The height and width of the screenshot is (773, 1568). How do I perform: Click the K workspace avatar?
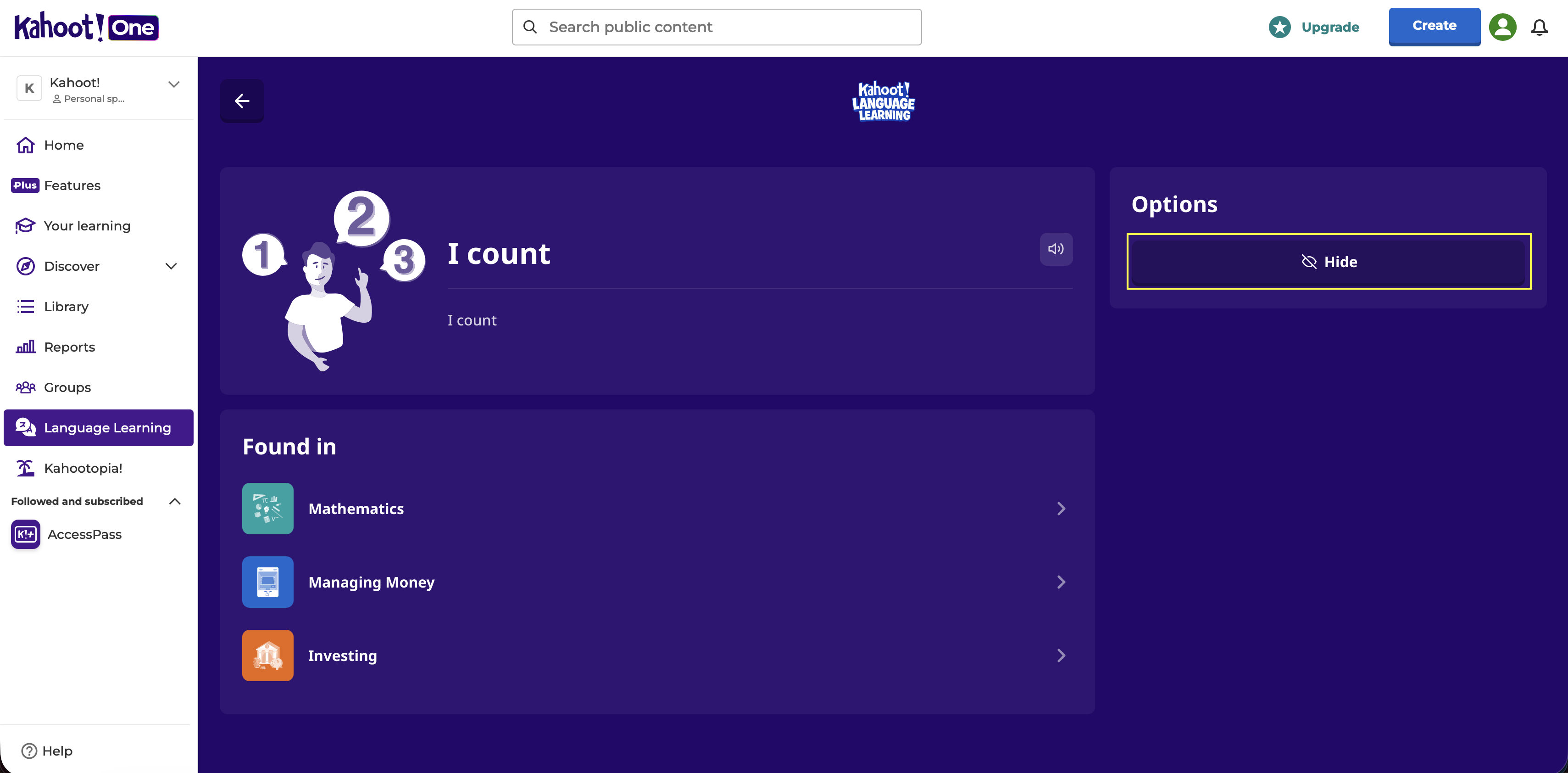pyautogui.click(x=29, y=88)
